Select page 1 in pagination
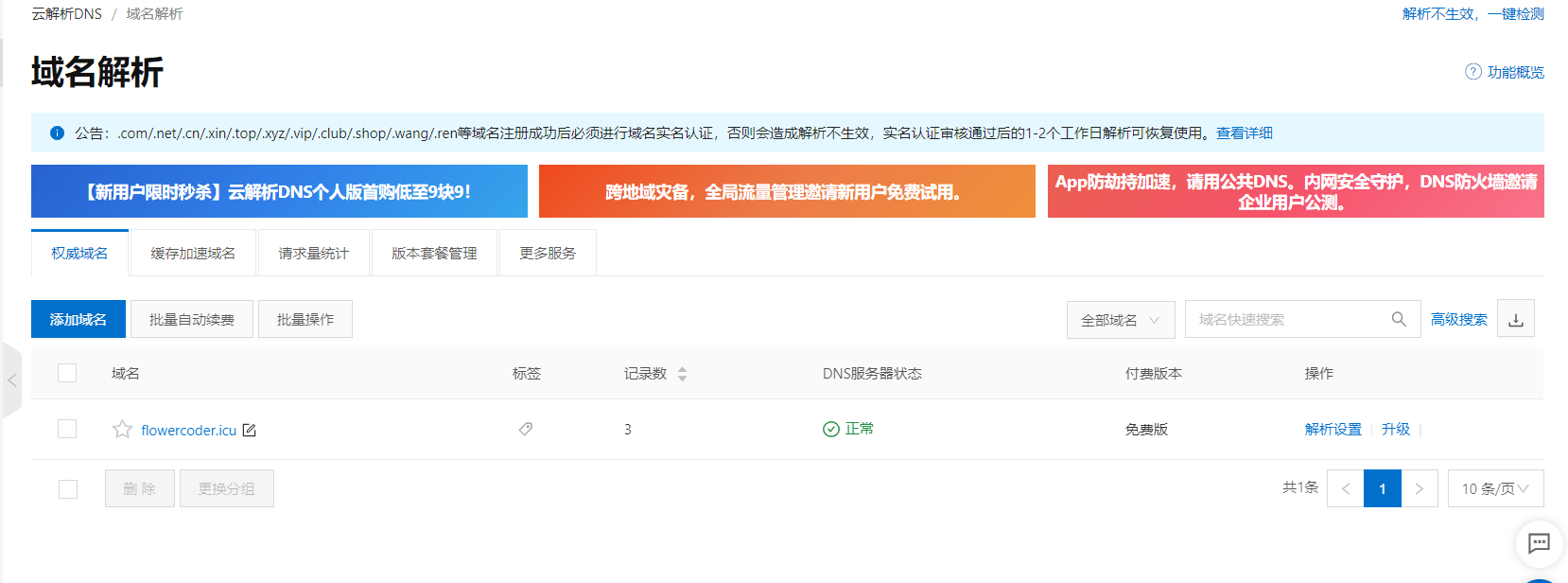This screenshot has height=583, width=1568. 1383,488
